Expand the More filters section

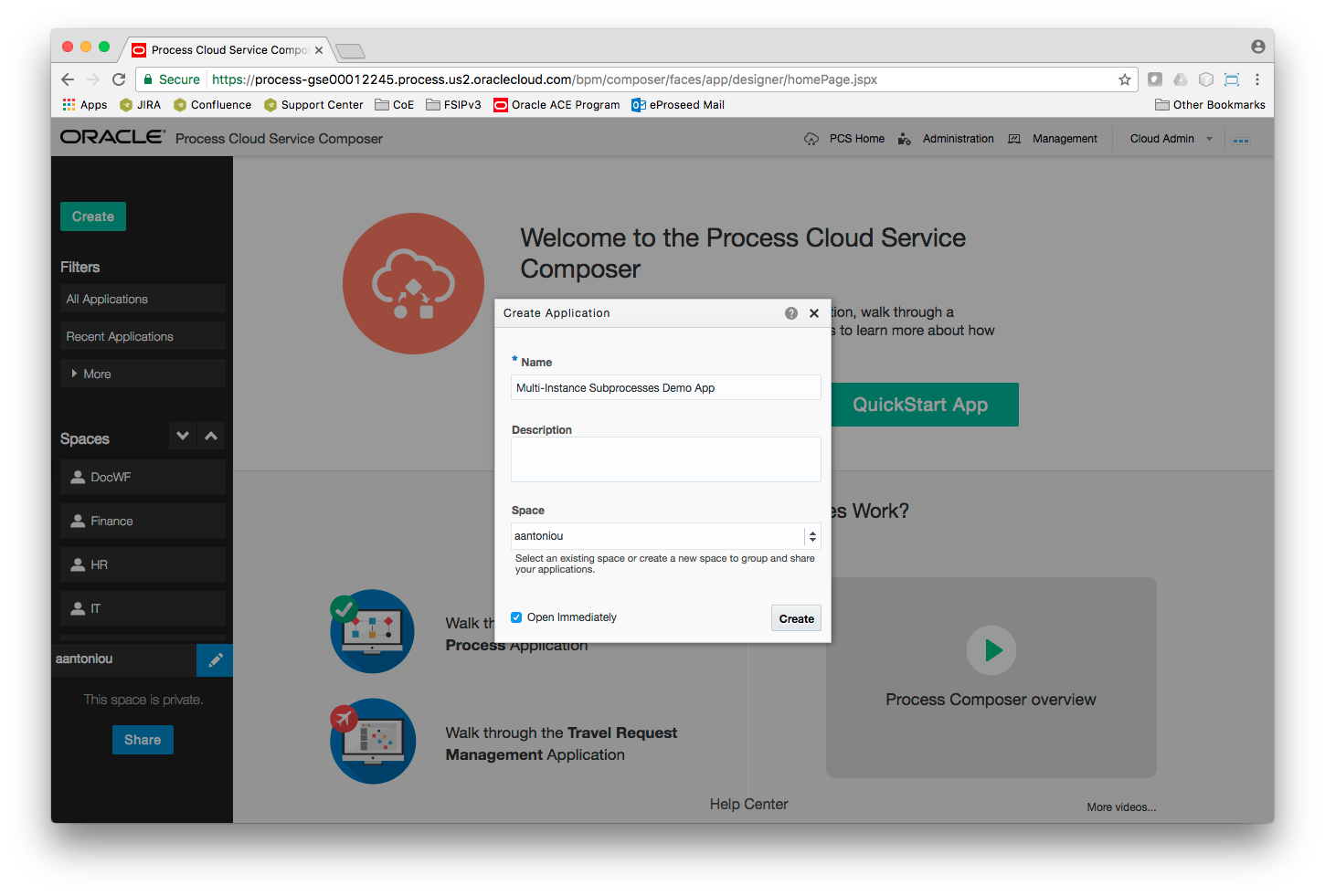pos(91,374)
